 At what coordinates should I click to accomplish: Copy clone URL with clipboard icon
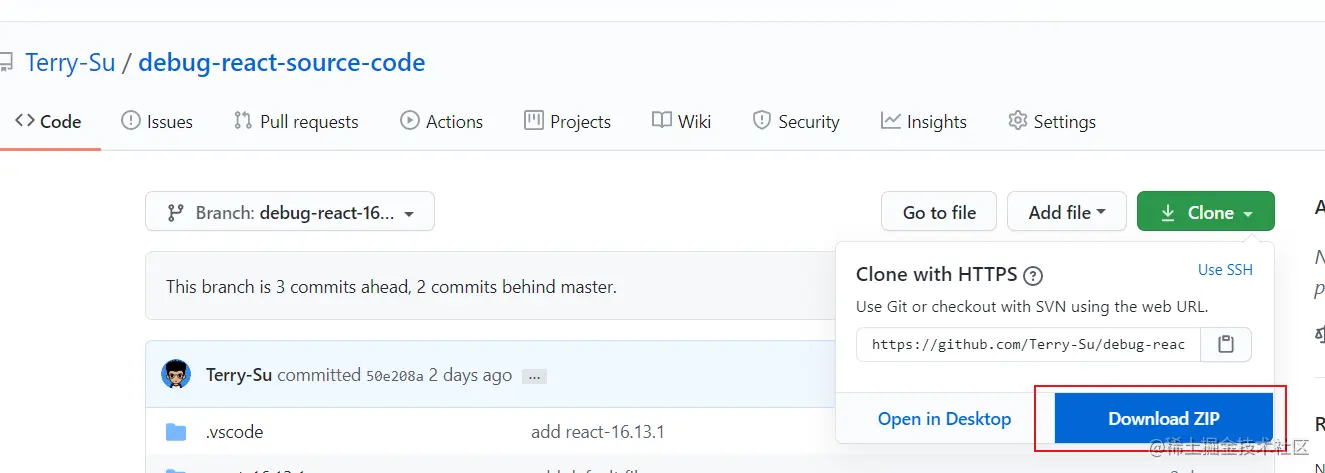pyautogui.click(x=1226, y=344)
